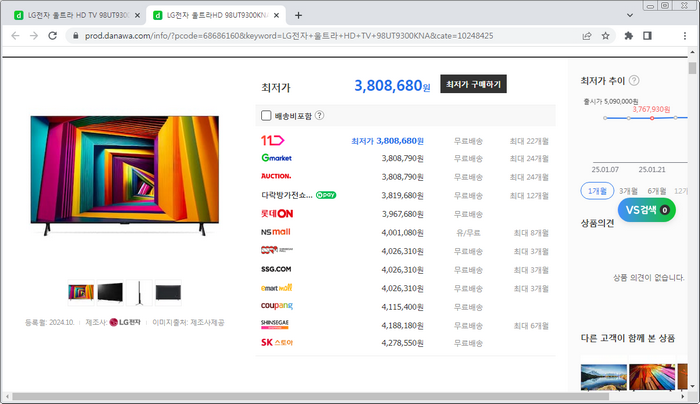Close the first LG전자 울트라 HD TV tab

click(x=137, y=16)
